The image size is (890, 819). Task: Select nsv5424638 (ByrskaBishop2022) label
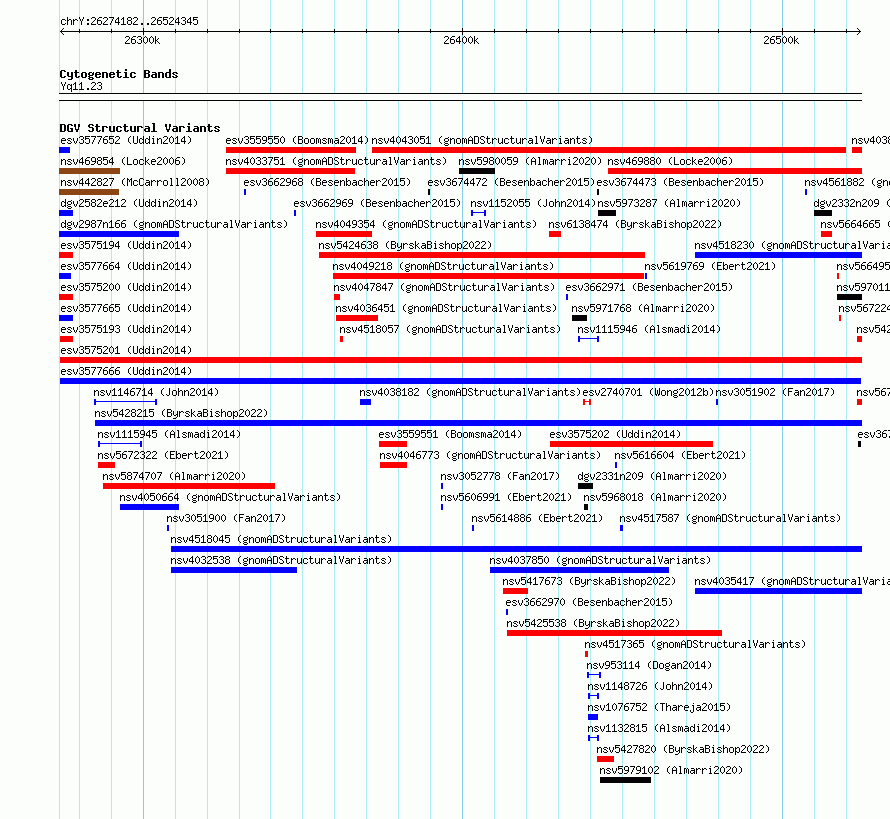pos(405,245)
